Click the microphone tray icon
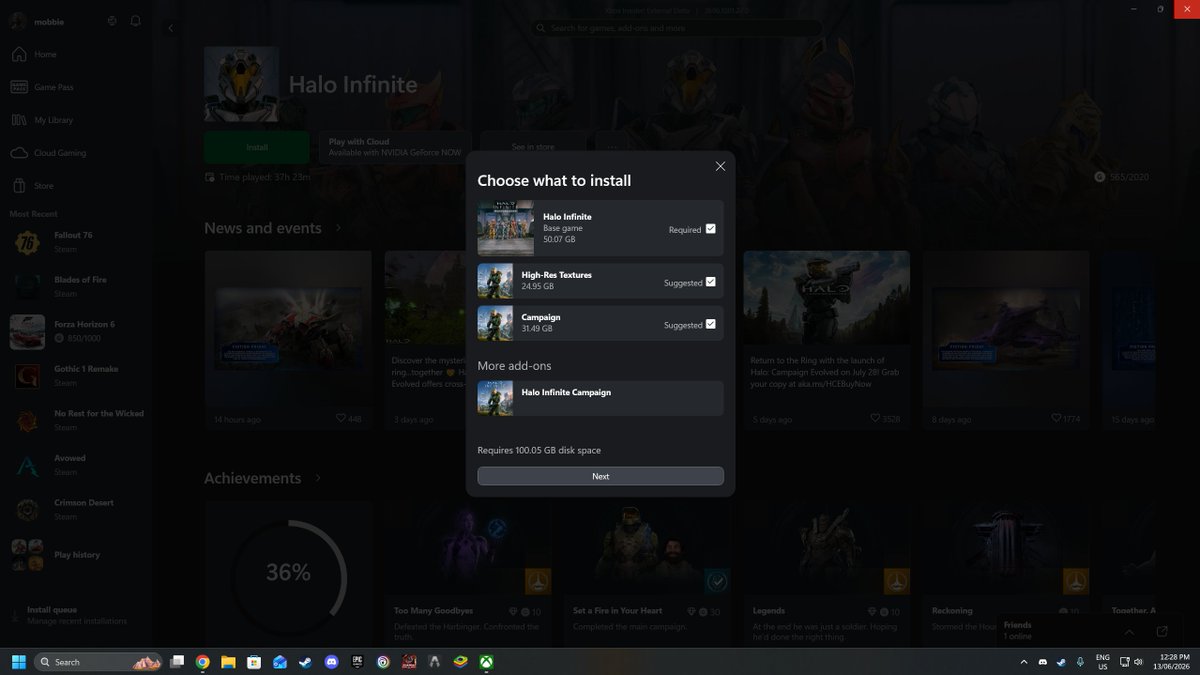 pos(1080,662)
